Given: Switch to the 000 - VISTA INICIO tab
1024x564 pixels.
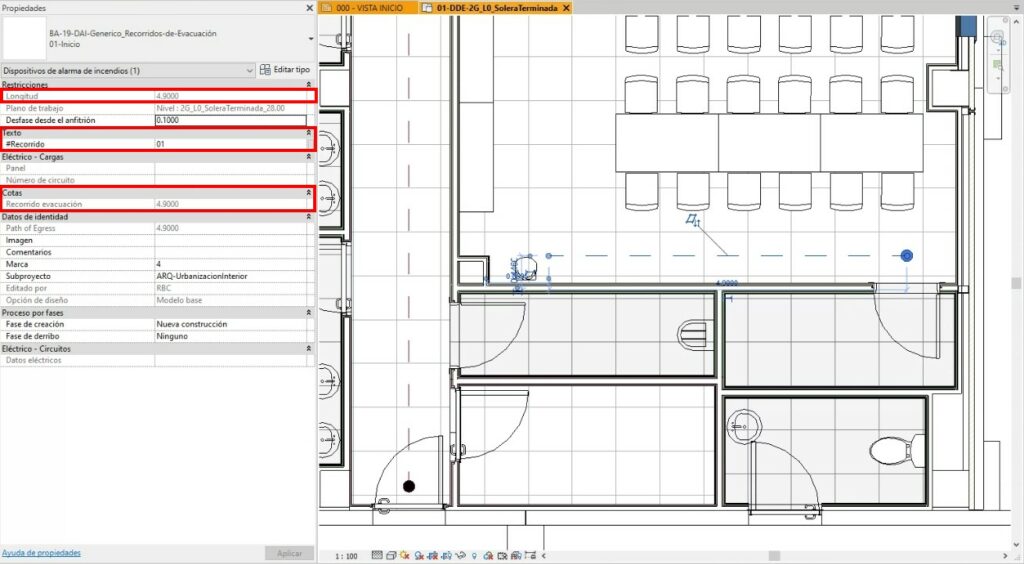Looking at the screenshot, I should click(366, 8).
